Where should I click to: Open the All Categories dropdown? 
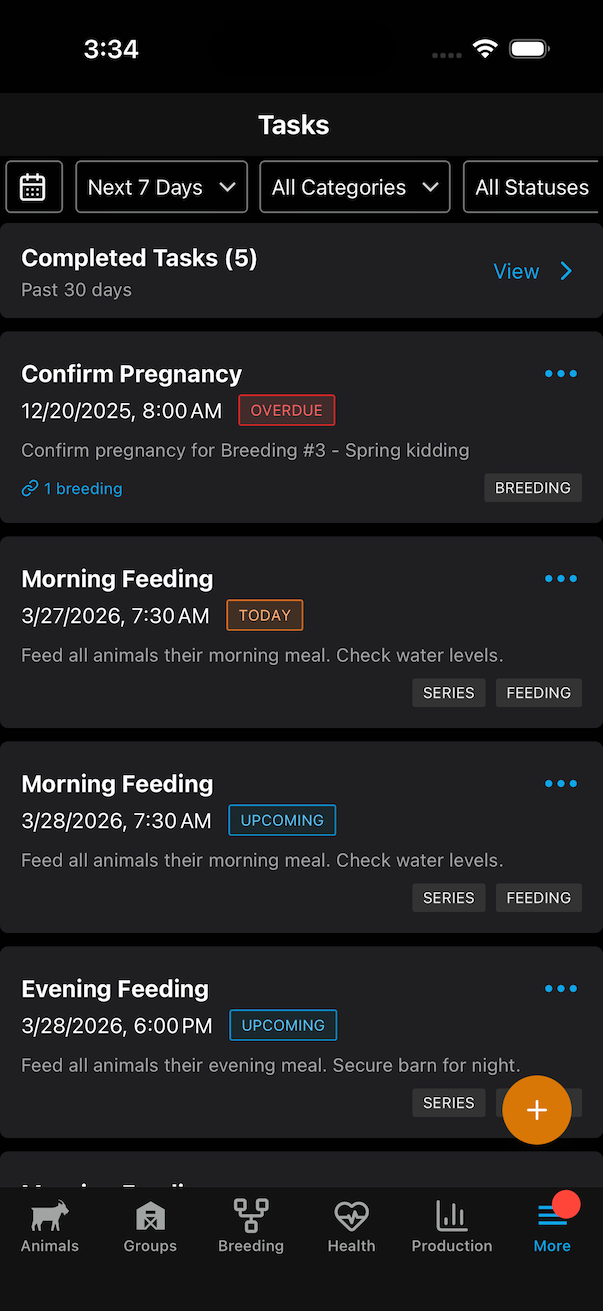(354, 186)
